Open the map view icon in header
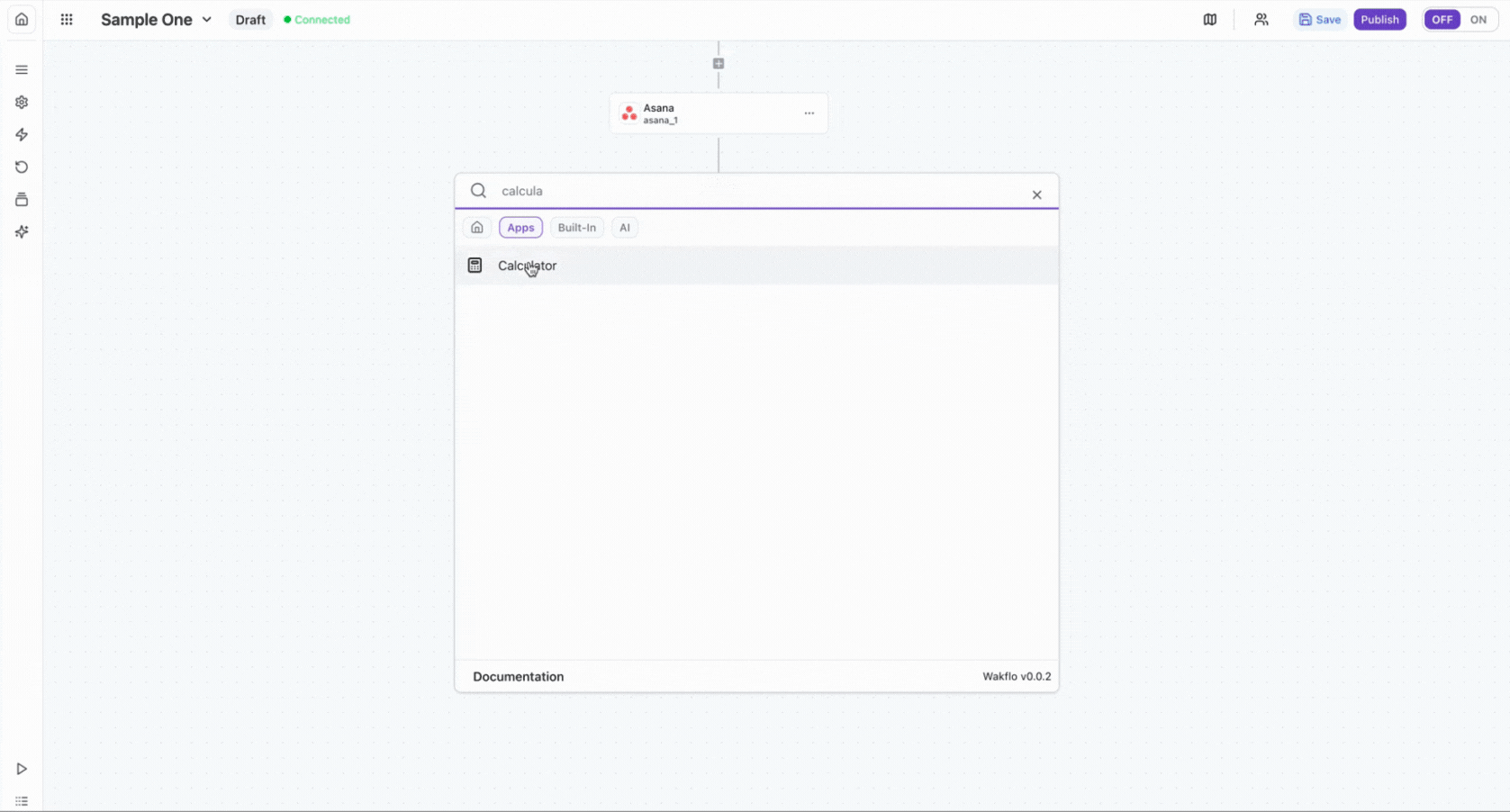1510x812 pixels. tap(1209, 20)
